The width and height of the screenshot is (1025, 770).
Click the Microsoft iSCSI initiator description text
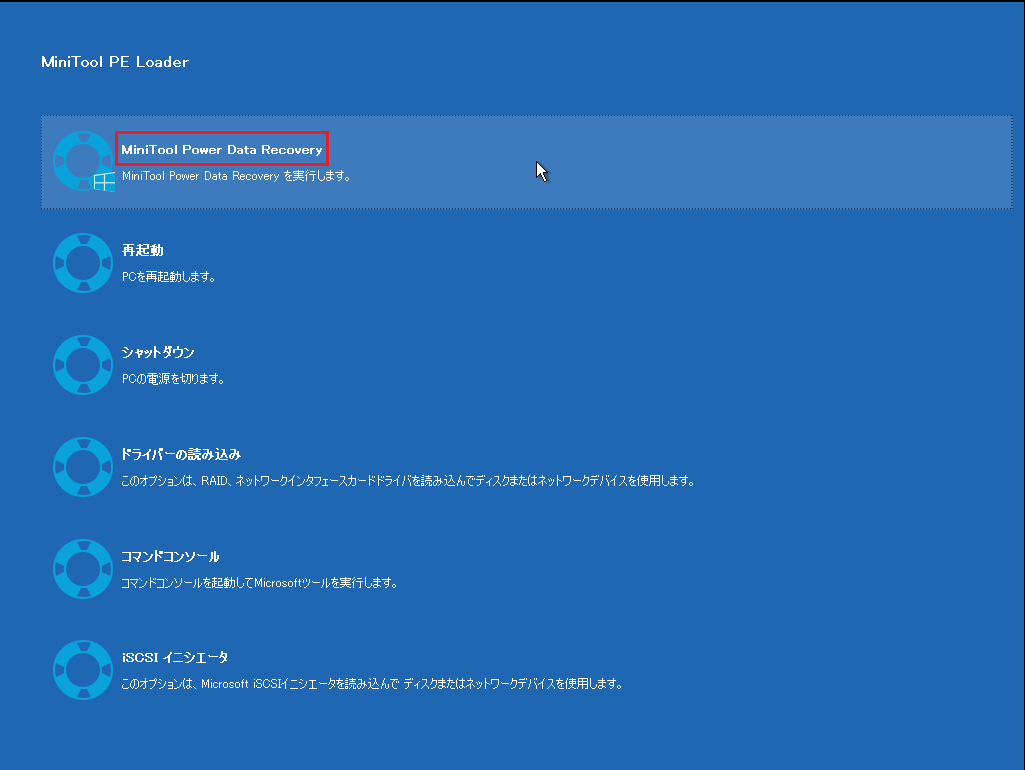pyautogui.click(x=372, y=684)
